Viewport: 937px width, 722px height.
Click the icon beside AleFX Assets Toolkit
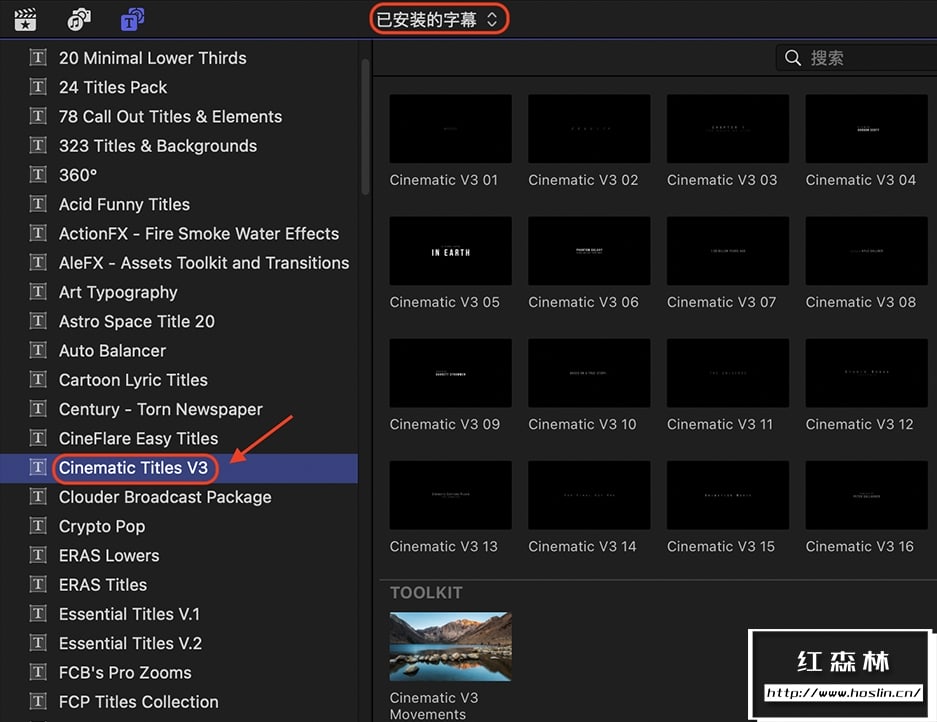pyautogui.click(x=38, y=262)
